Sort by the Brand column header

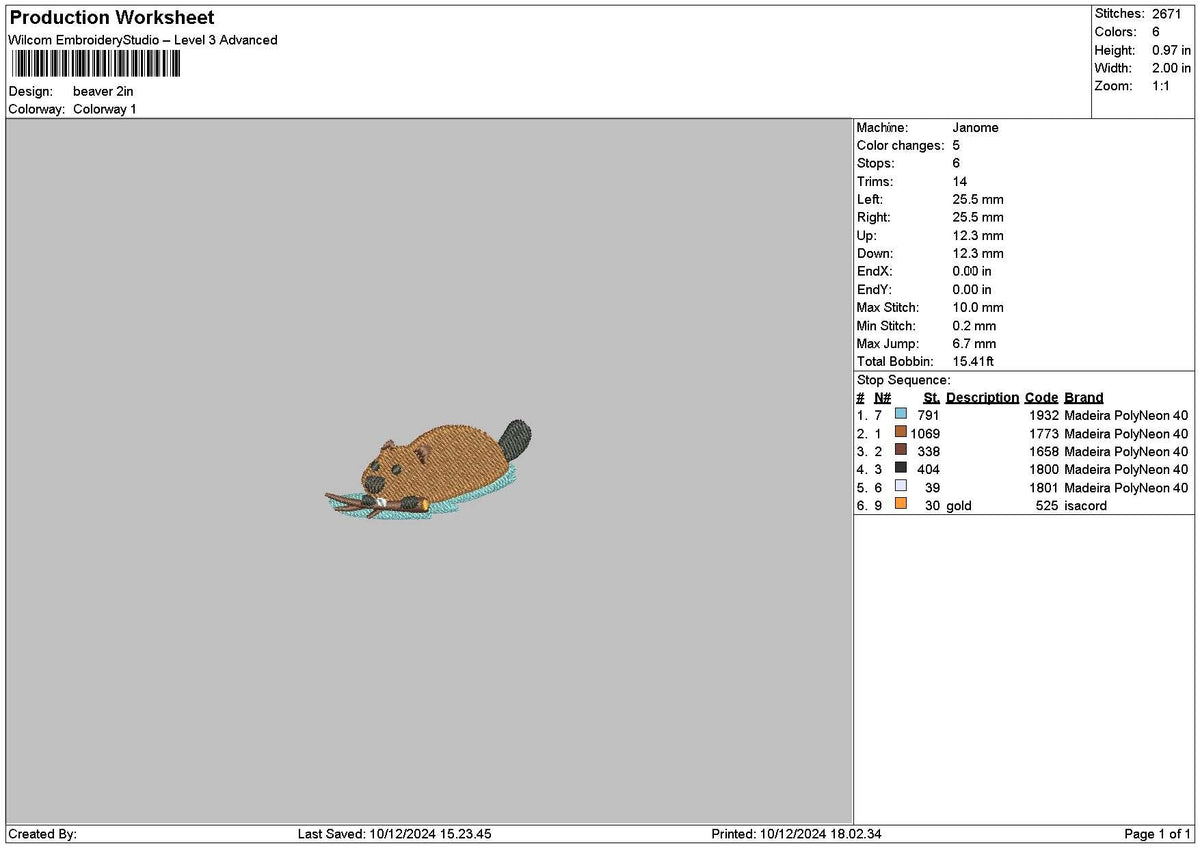tap(1084, 397)
